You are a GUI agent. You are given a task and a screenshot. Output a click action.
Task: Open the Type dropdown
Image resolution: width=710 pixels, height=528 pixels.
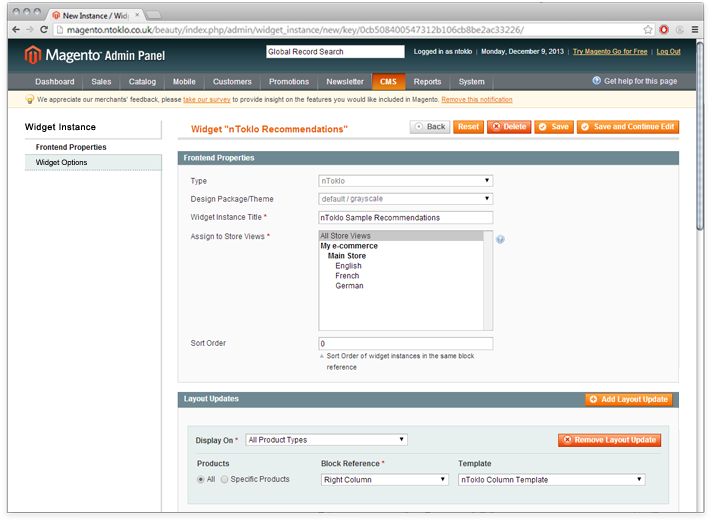[405, 181]
